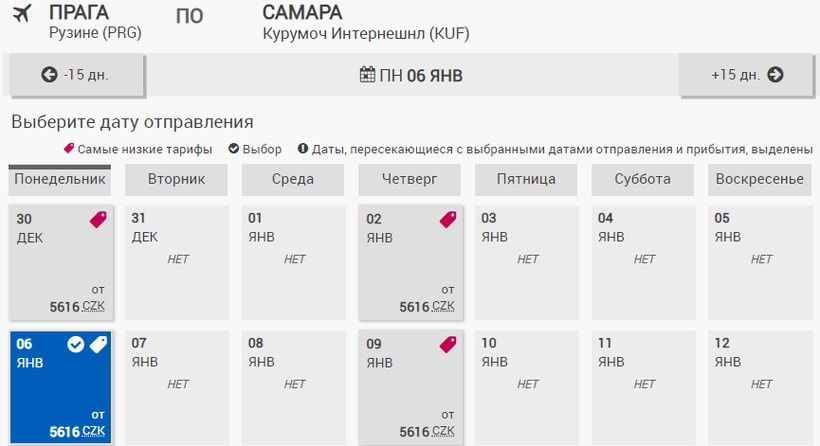This screenshot has height=446, width=820.
Task: Click the Суббота weekday header
Action: [x=642, y=180]
